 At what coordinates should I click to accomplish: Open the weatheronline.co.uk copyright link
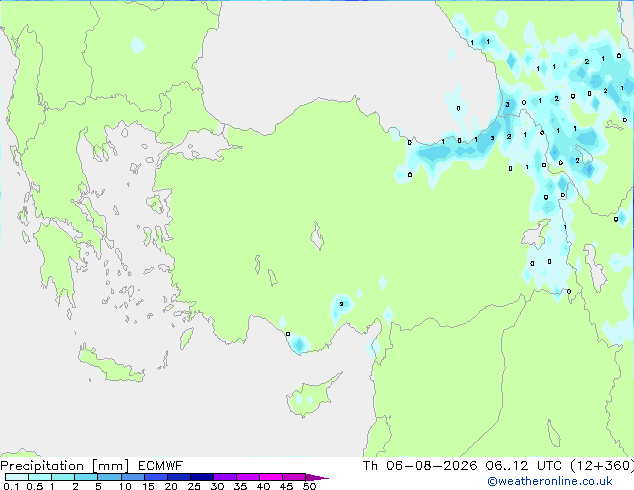[x=550, y=481]
